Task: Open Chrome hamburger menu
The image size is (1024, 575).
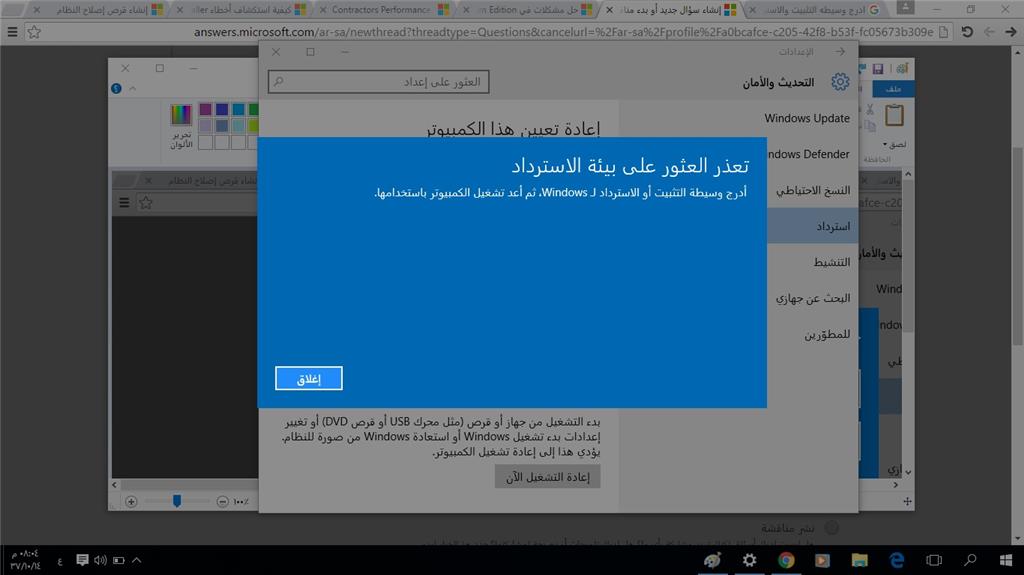Action: 12,31
